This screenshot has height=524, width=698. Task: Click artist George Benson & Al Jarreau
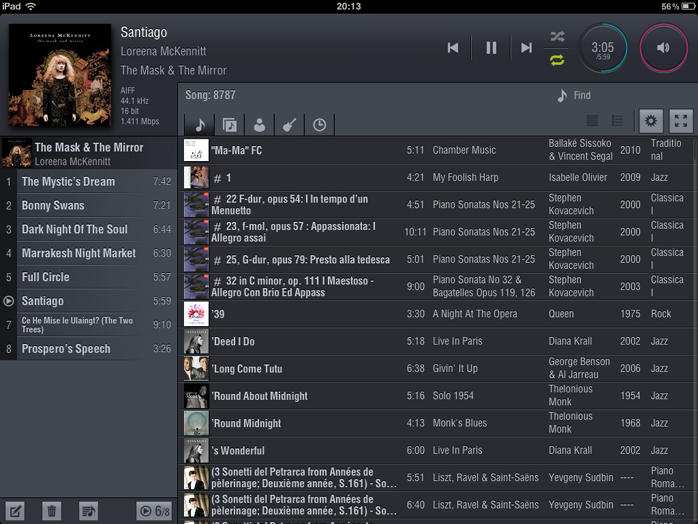579,368
